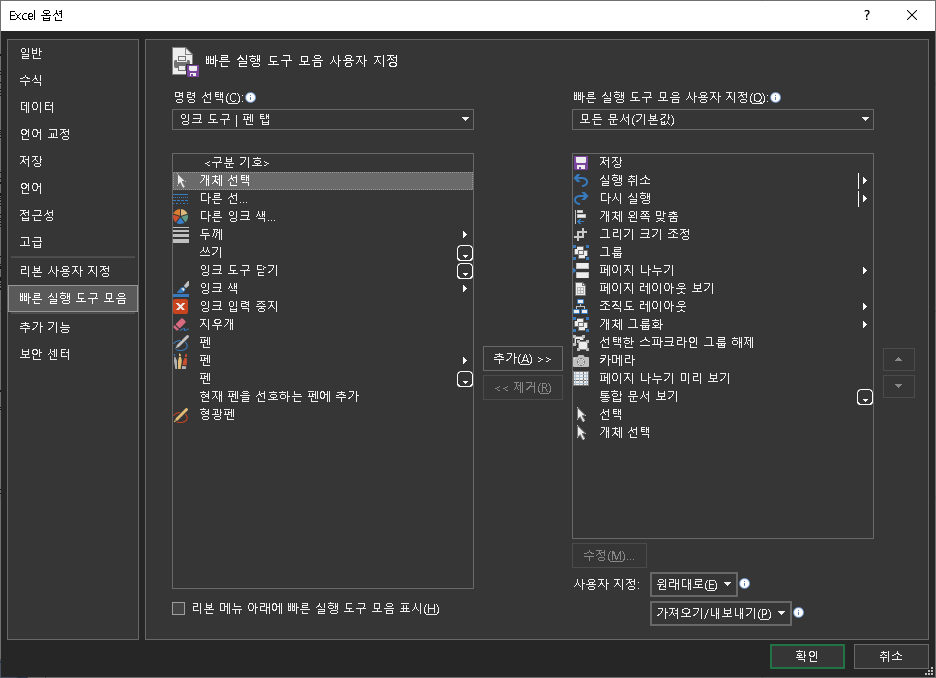Open the 모든 문서(기본값) dropdown
The height and width of the screenshot is (678, 936).
click(x=723, y=119)
